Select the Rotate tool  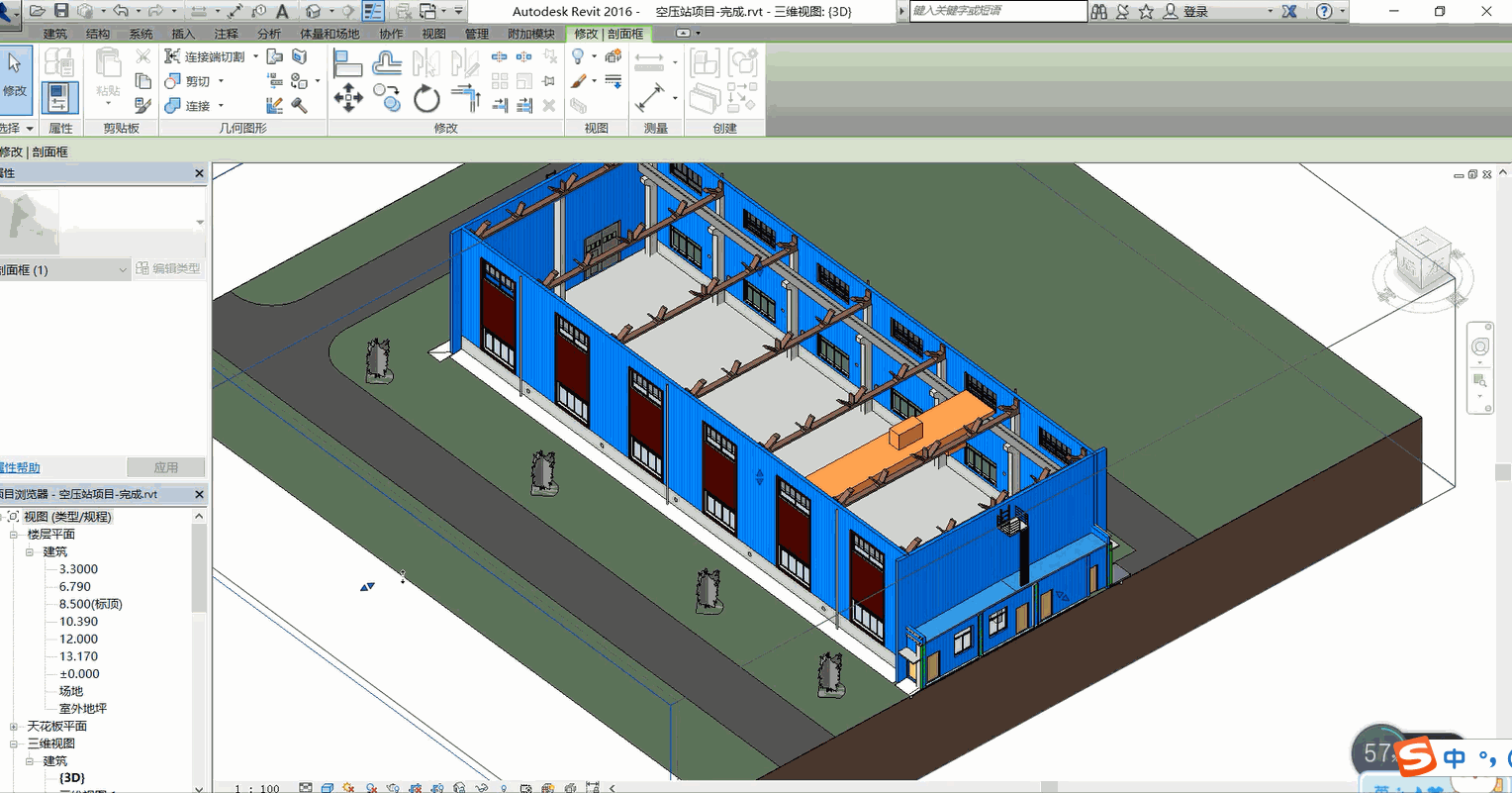426,98
